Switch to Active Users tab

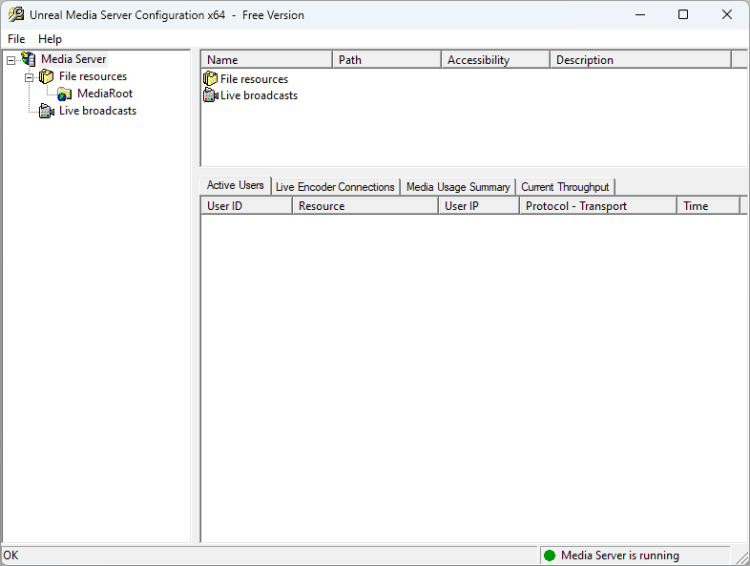coord(235,185)
